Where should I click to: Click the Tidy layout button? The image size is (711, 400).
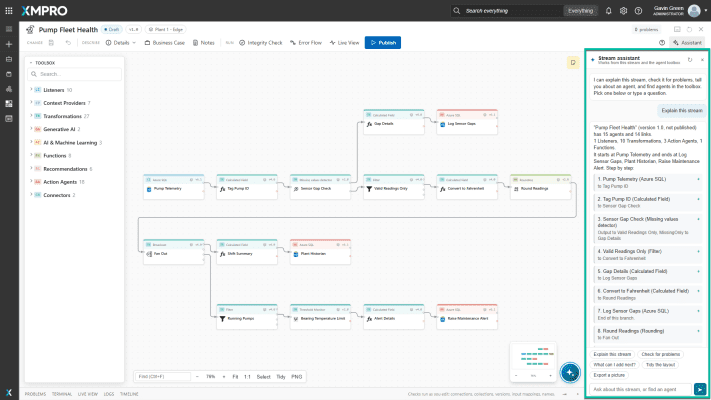click(x=281, y=376)
